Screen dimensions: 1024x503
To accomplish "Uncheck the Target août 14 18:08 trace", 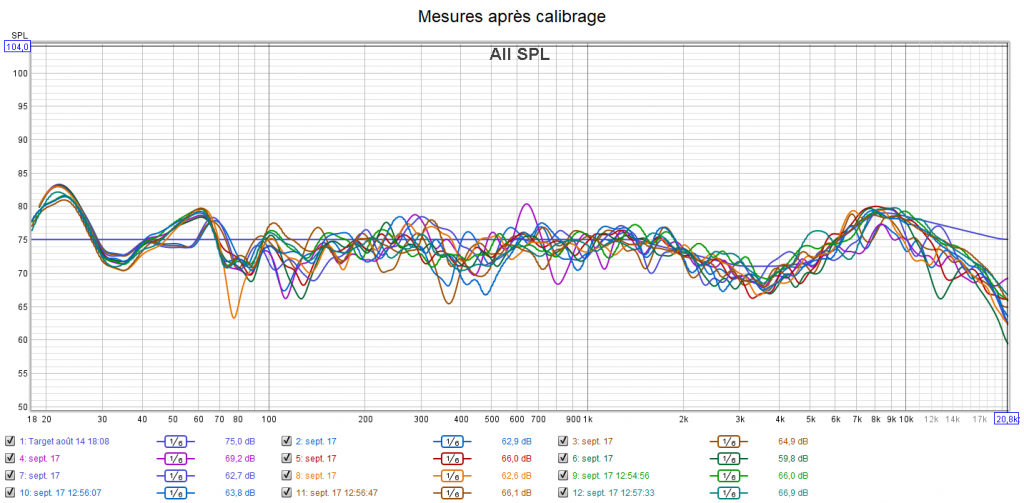I will click(x=10, y=441).
